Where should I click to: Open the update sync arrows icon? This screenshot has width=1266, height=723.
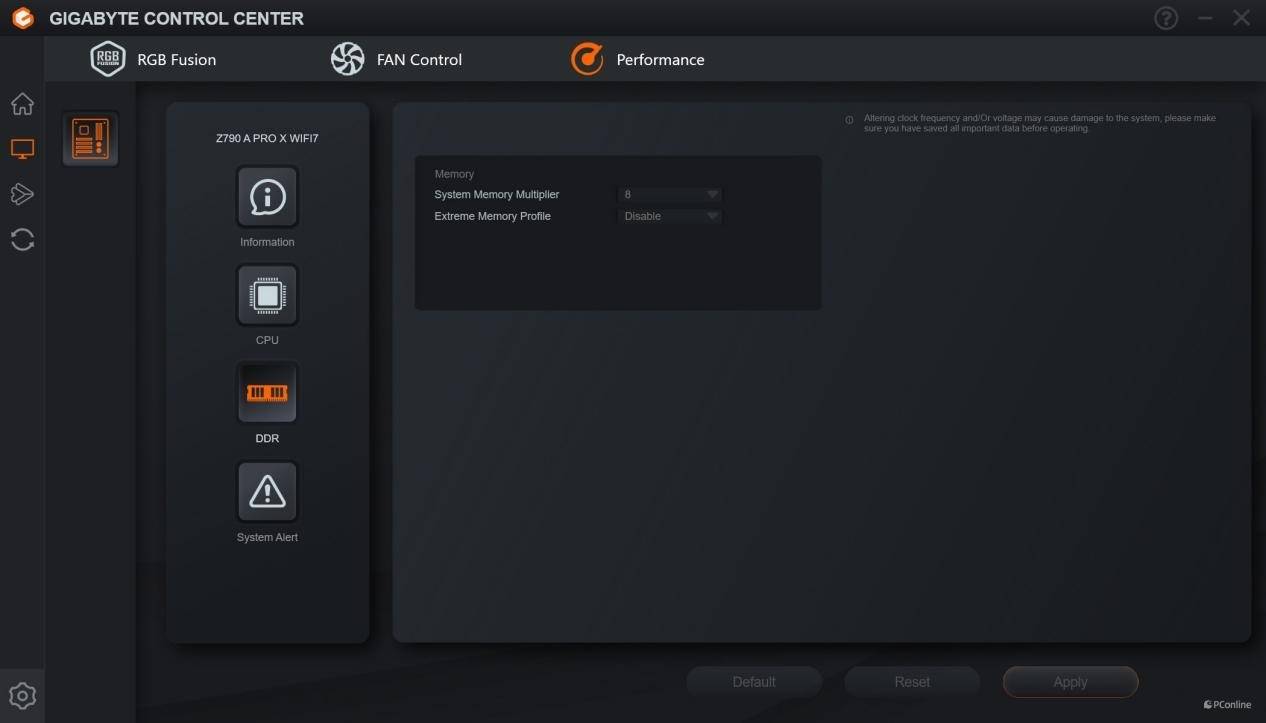point(22,239)
